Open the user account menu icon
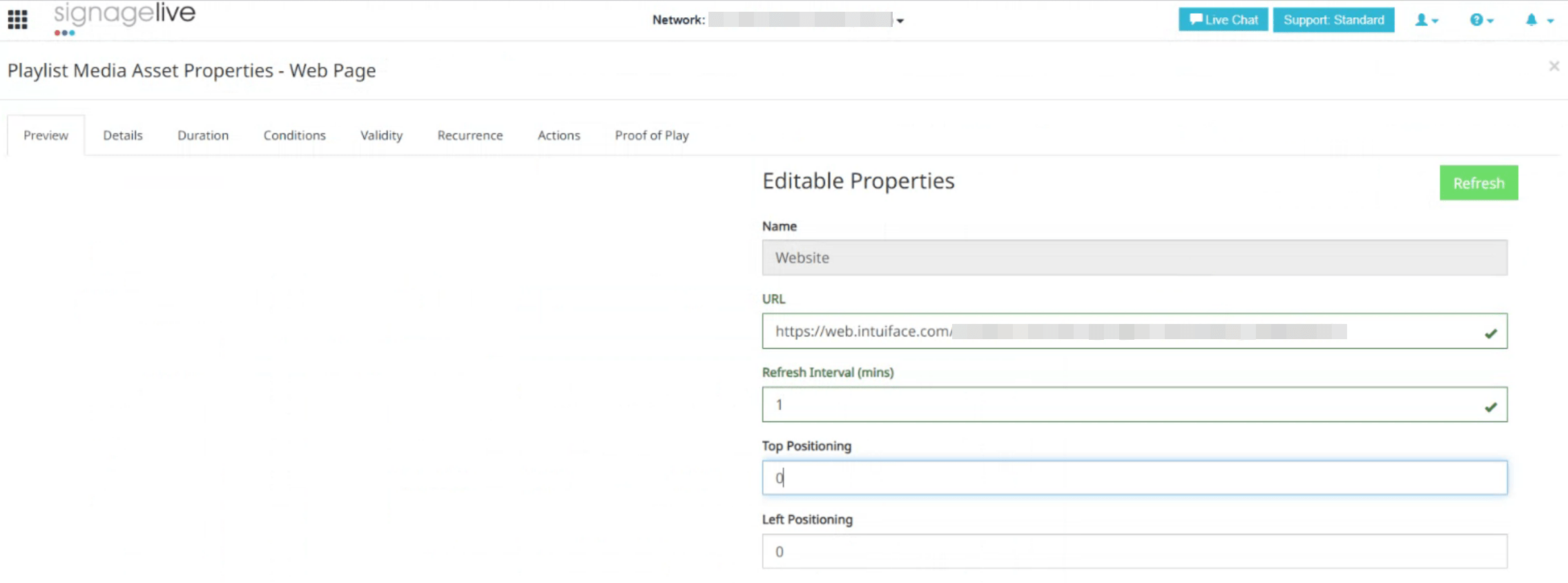1568x583 pixels. point(1426,20)
